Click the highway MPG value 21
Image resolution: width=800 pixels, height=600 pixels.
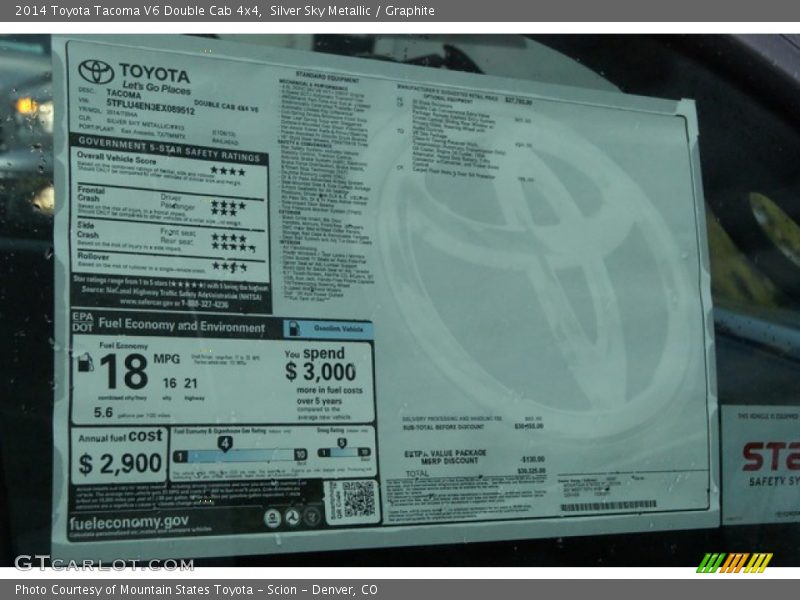click(x=191, y=383)
